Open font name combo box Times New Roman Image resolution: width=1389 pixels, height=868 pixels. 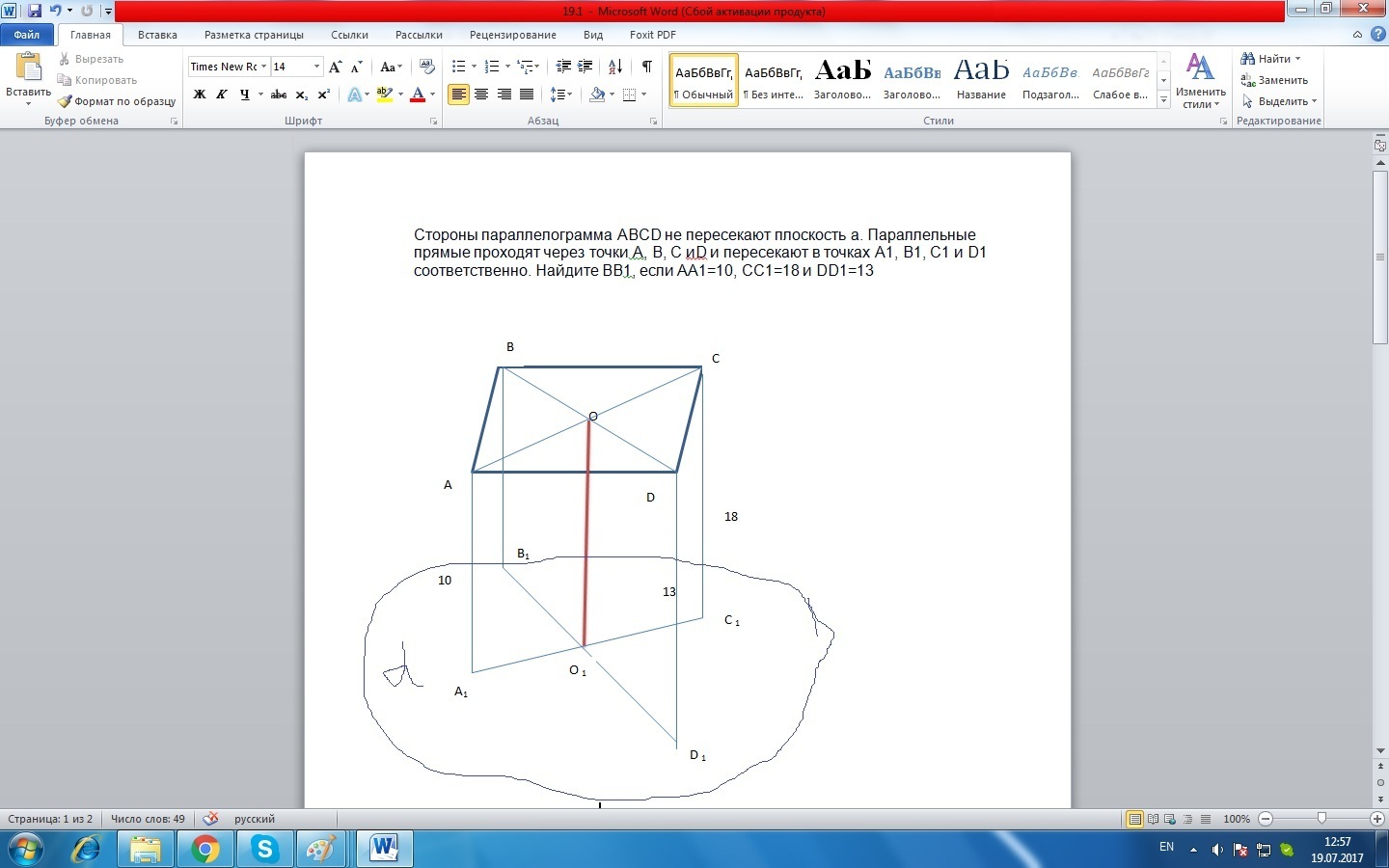[229, 67]
